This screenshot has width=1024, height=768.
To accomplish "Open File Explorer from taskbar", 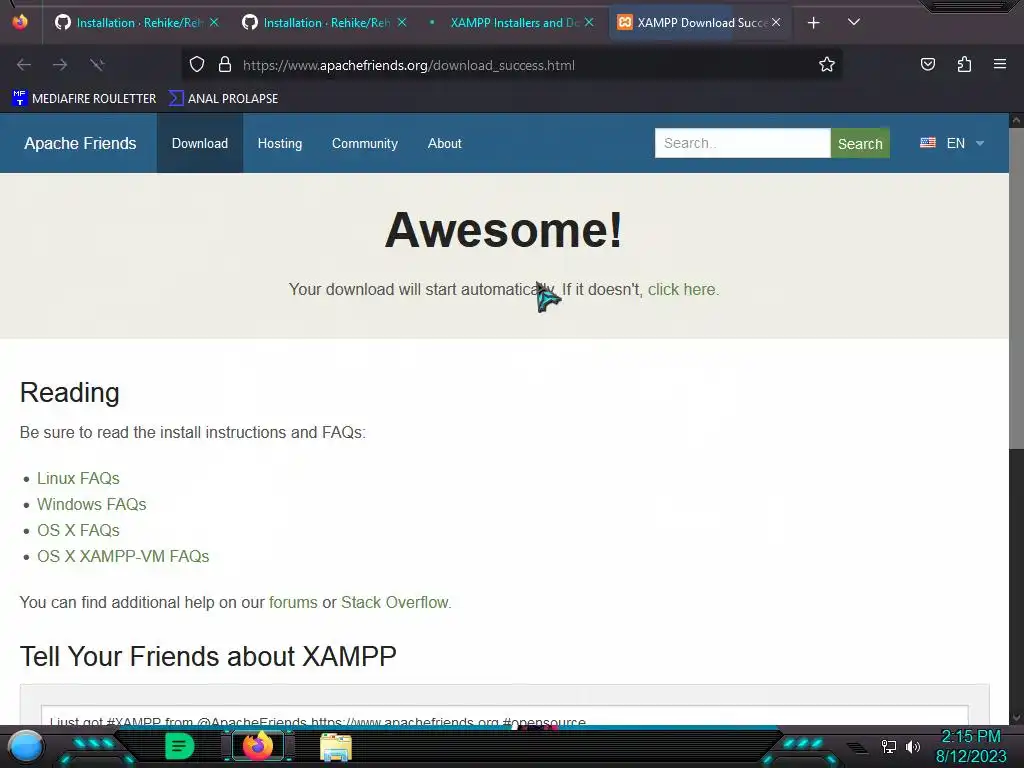I will (x=336, y=747).
